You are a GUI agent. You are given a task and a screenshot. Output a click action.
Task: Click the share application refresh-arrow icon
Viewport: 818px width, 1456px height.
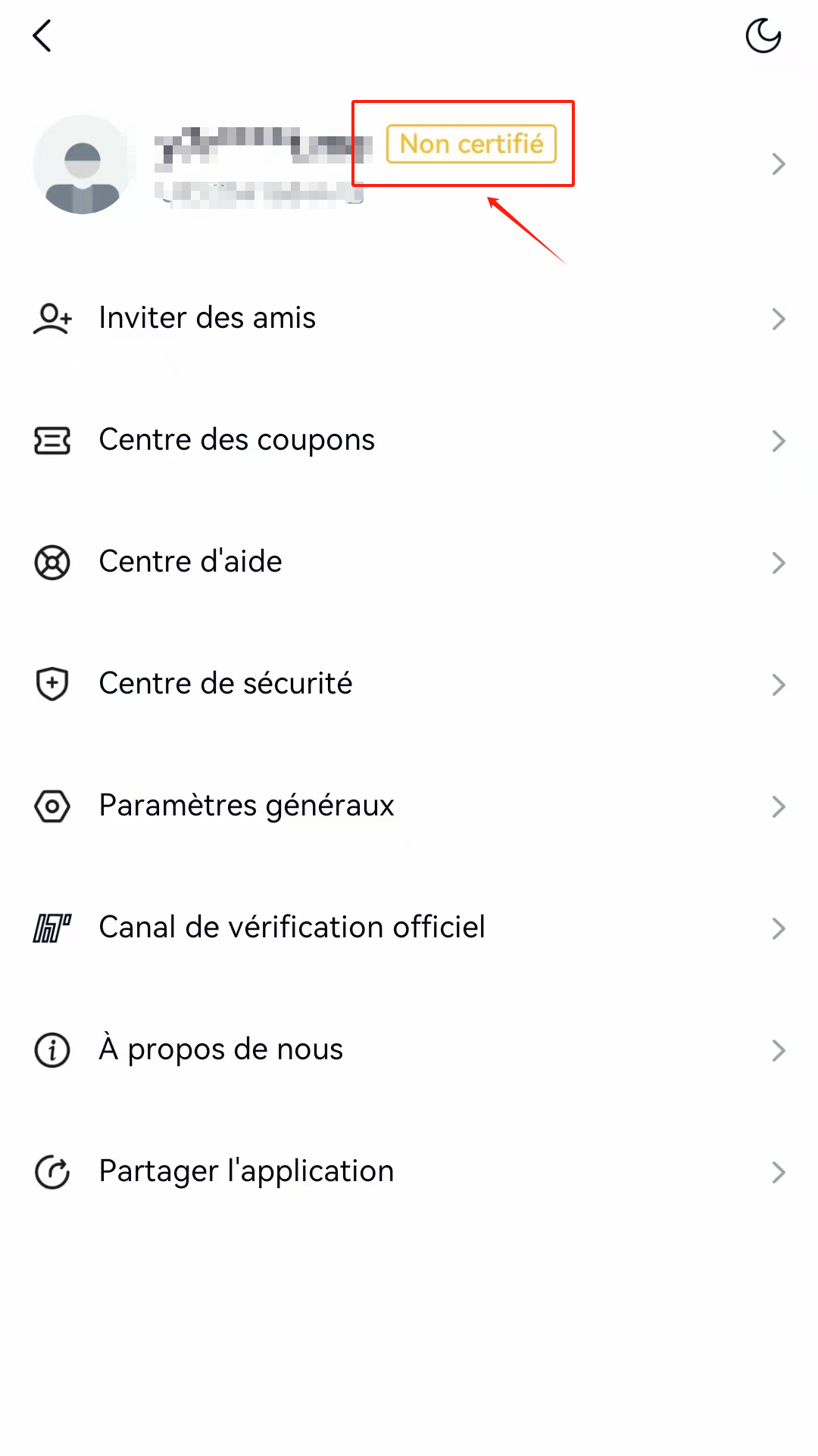pyautogui.click(x=52, y=1172)
